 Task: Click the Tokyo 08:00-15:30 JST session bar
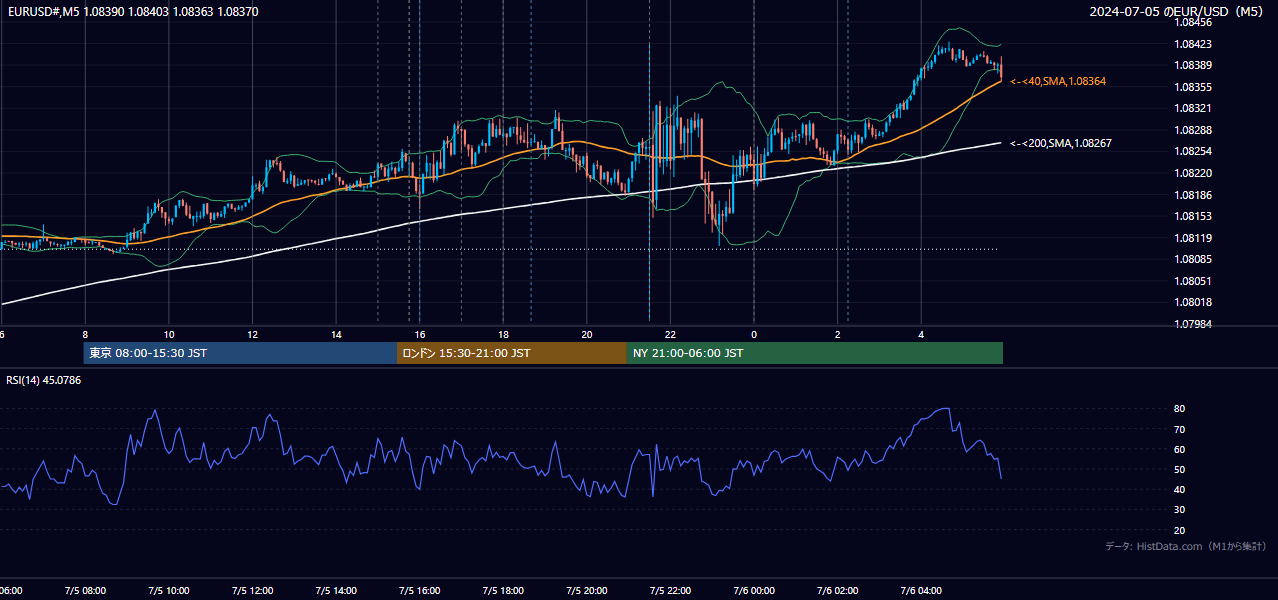point(240,353)
